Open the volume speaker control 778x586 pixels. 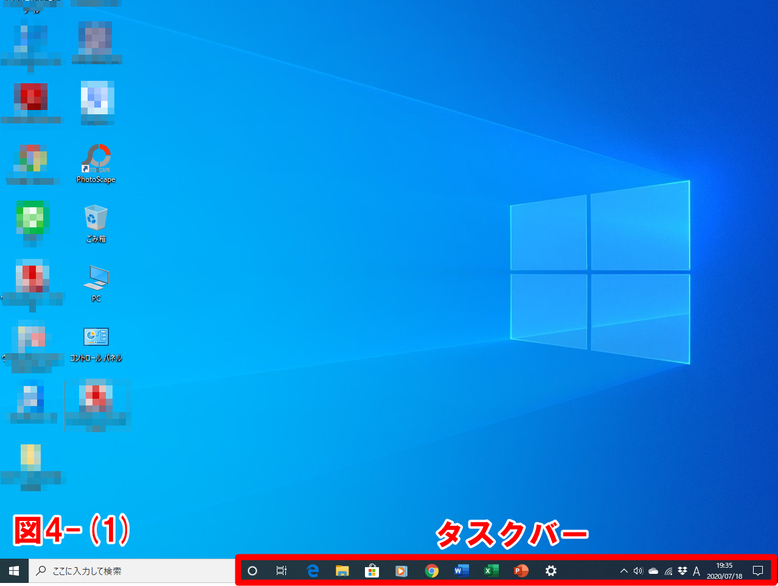(638, 571)
